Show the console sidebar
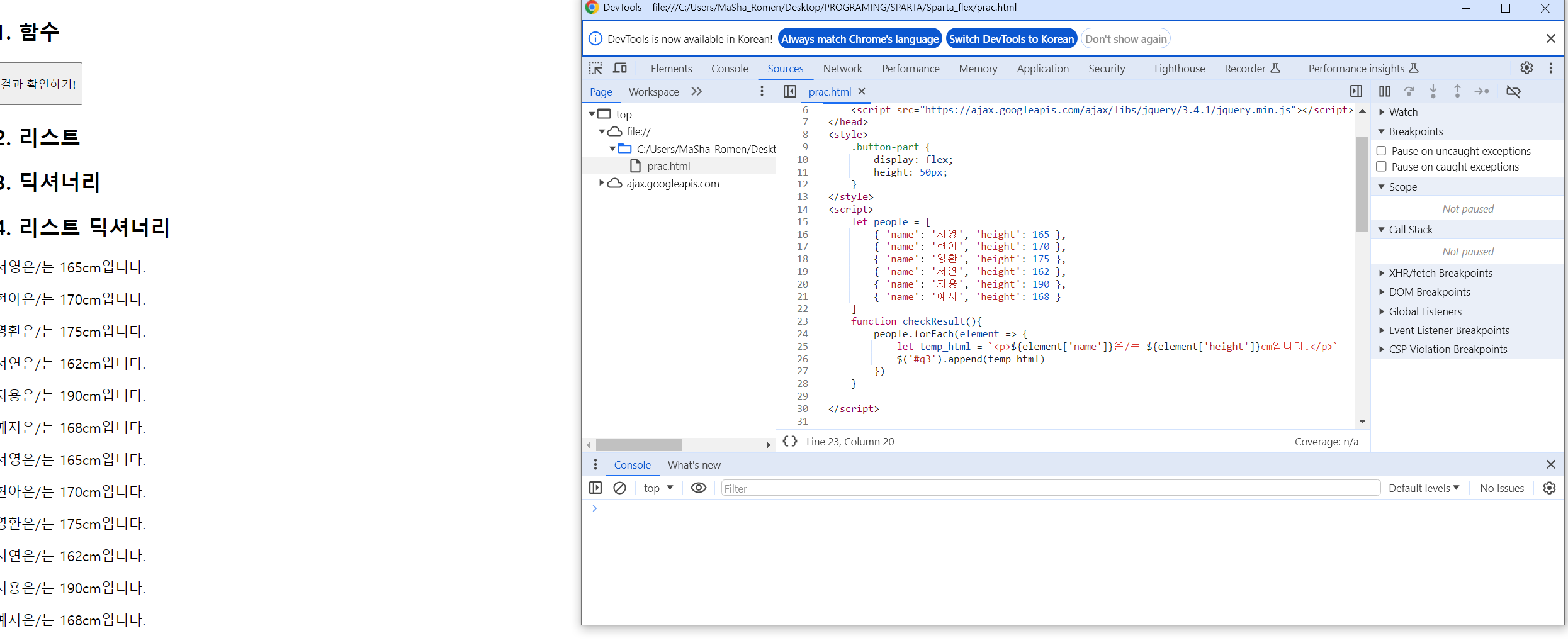The width and height of the screenshot is (1568, 643). click(595, 488)
